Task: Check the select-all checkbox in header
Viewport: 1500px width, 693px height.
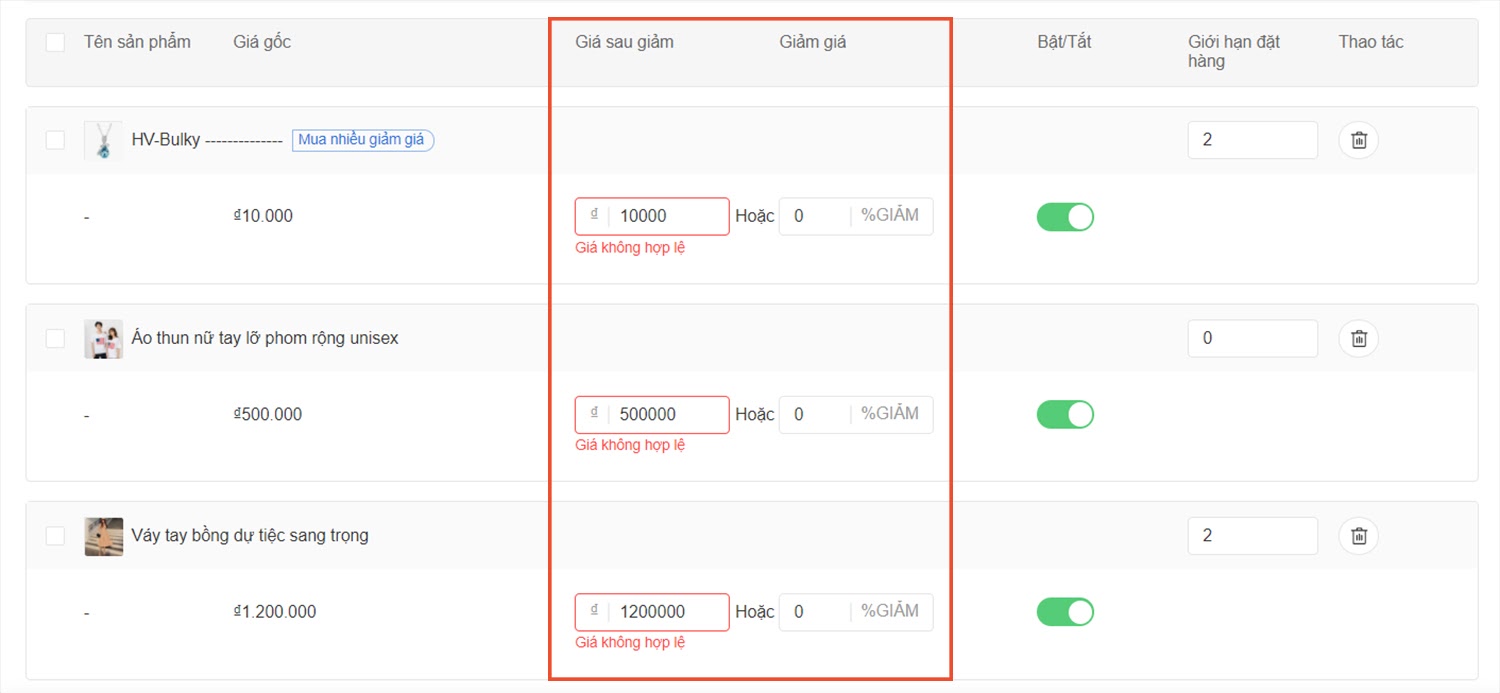Action: (55, 42)
